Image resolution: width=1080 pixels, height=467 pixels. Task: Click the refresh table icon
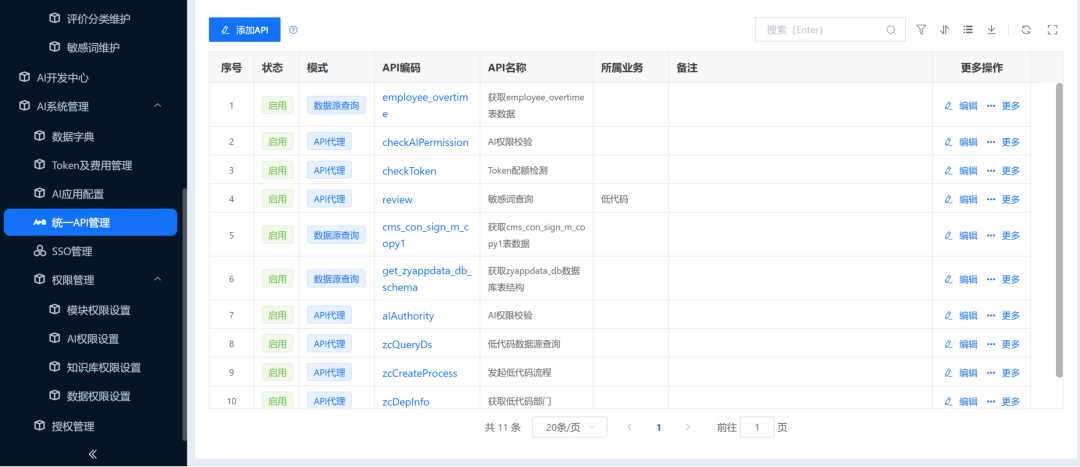1026,30
